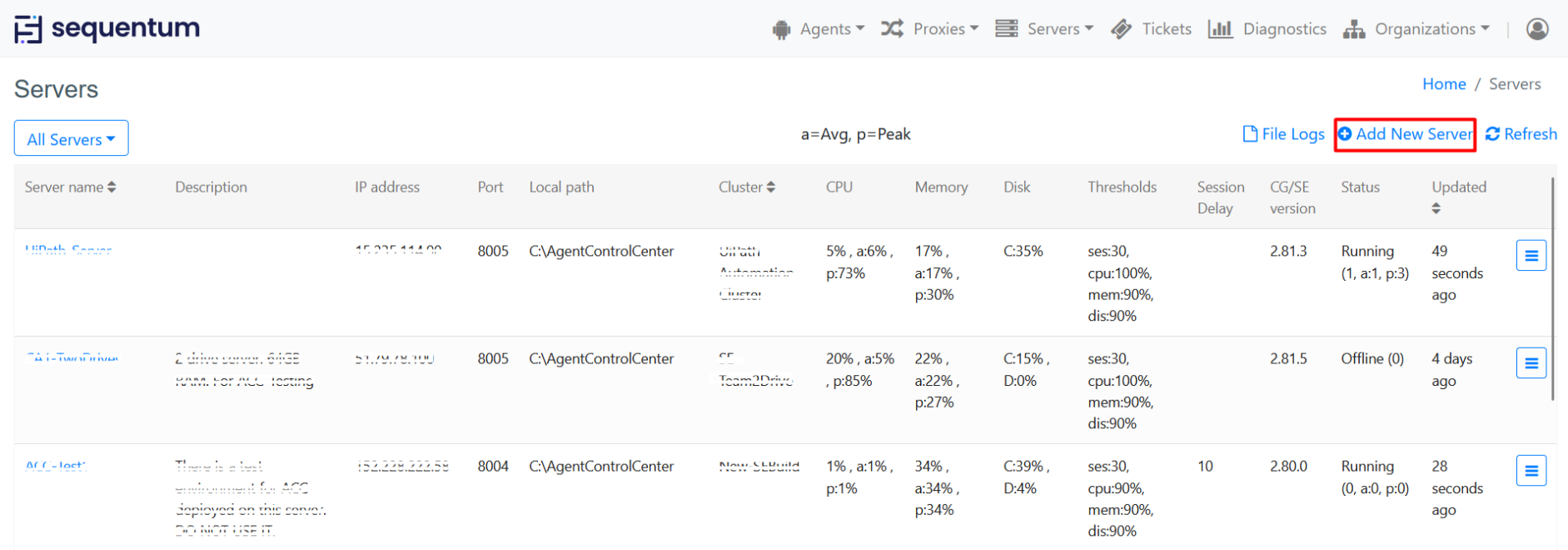Viewport: 1568px width, 550px height.
Task: Open actions menu for the Offline server row
Action: click(x=1531, y=363)
